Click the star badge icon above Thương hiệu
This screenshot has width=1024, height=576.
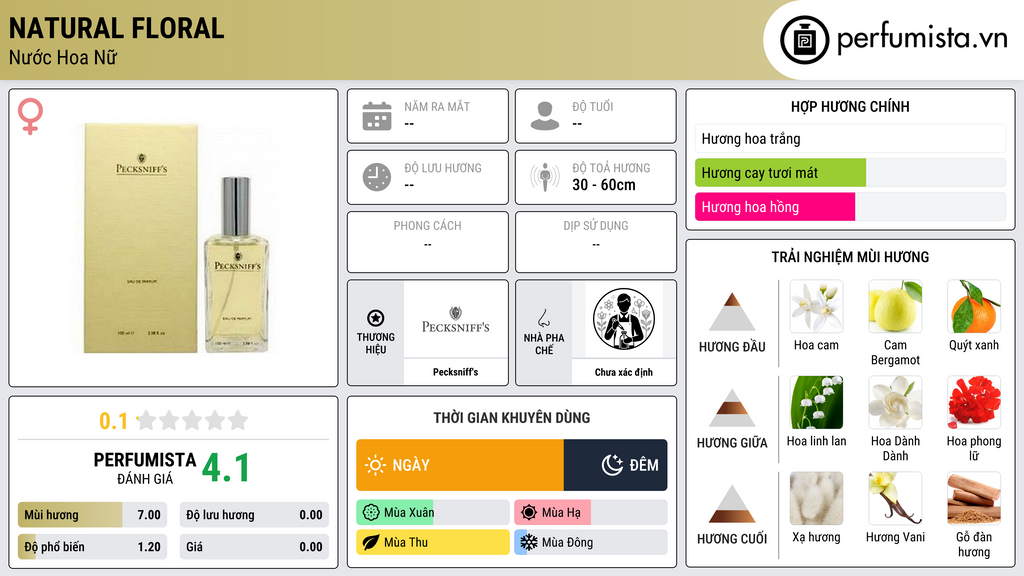pos(376,318)
